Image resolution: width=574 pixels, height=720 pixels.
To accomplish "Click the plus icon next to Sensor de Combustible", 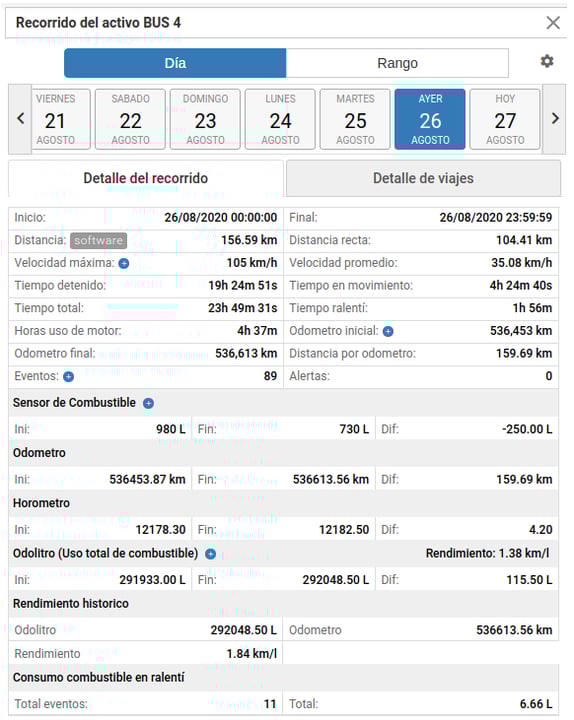I will pos(148,403).
